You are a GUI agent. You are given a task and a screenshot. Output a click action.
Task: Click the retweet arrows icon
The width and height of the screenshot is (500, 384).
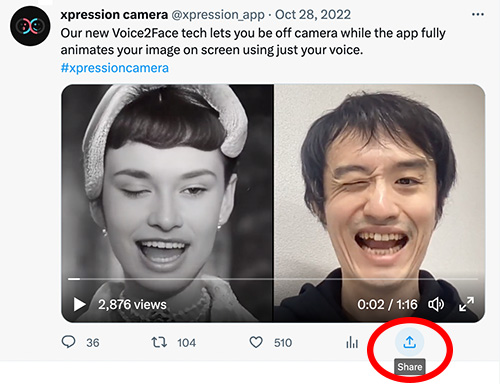pyautogui.click(x=159, y=342)
